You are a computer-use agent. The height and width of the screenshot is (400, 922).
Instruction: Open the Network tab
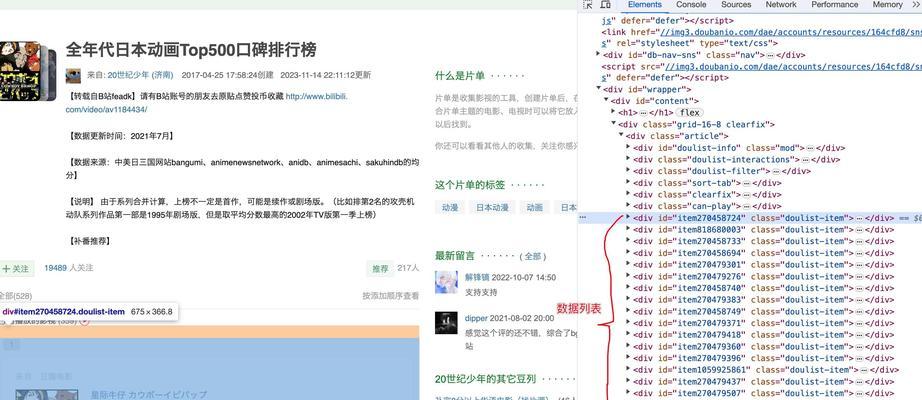coord(781,5)
